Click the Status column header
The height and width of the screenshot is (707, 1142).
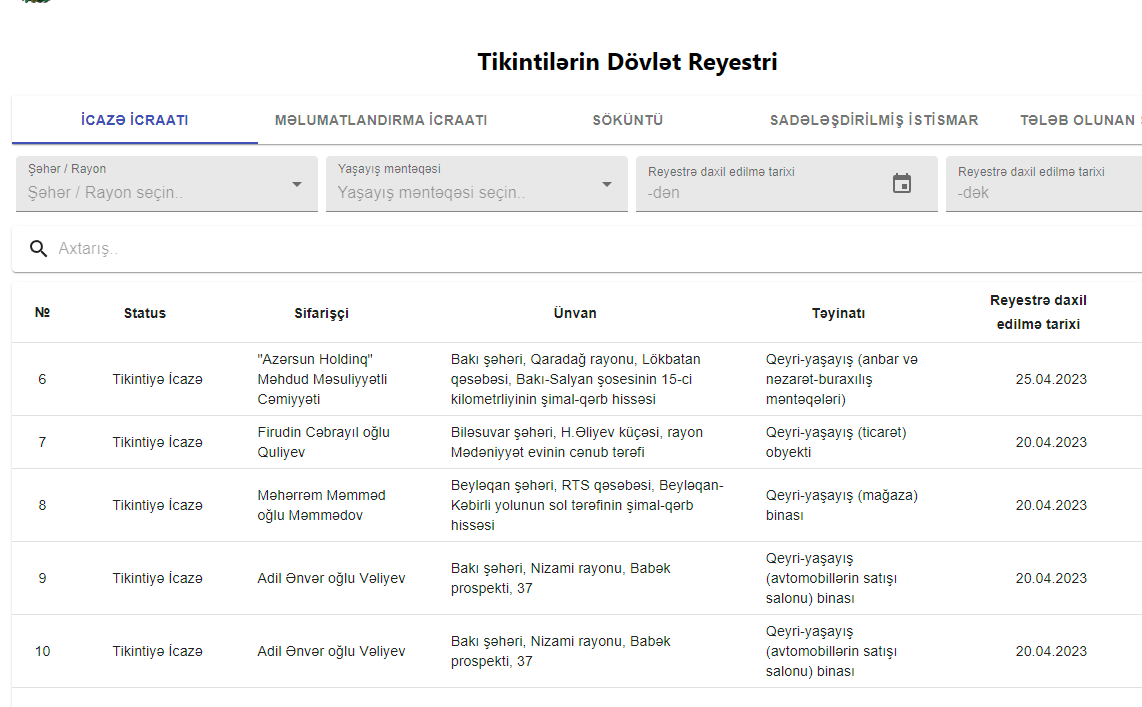tap(145, 313)
